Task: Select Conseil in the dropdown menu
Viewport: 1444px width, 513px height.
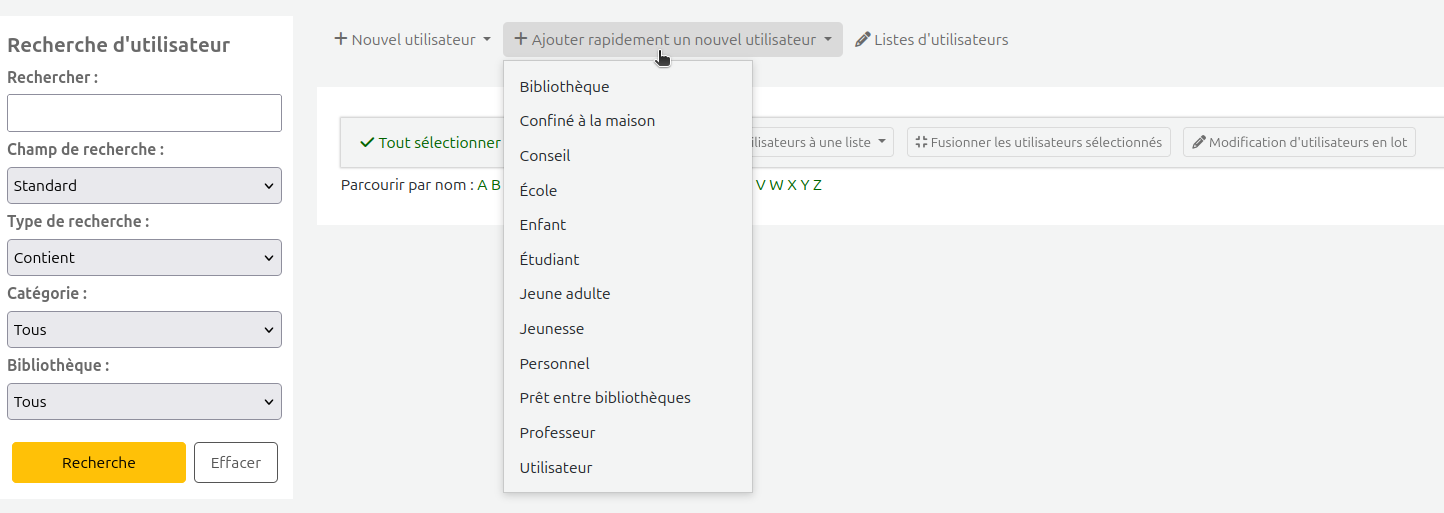Action: (x=628, y=156)
